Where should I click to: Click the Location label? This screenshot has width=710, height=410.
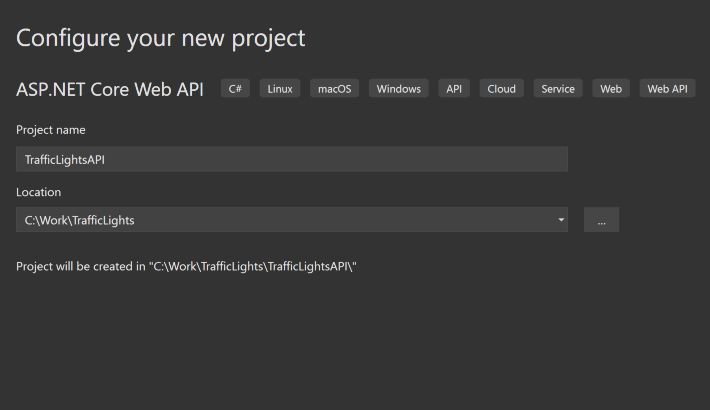click(x=38, y=192)
